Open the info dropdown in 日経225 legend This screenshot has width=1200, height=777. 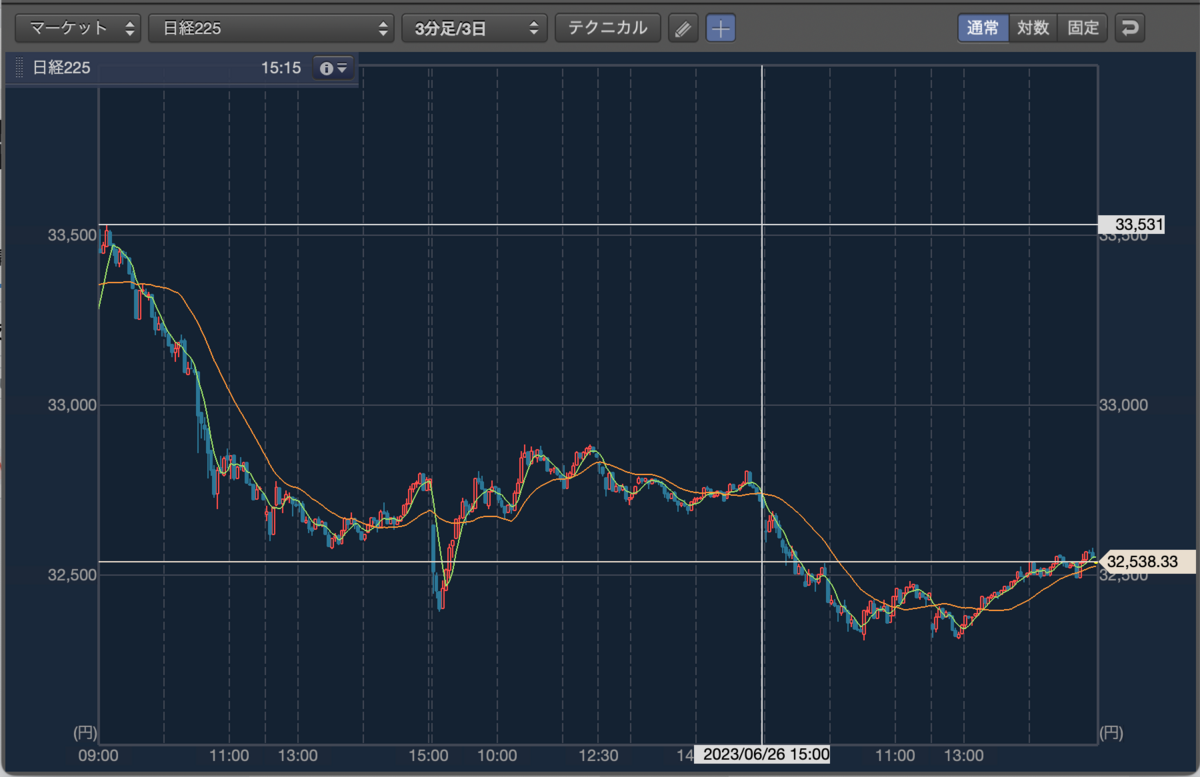334,68
